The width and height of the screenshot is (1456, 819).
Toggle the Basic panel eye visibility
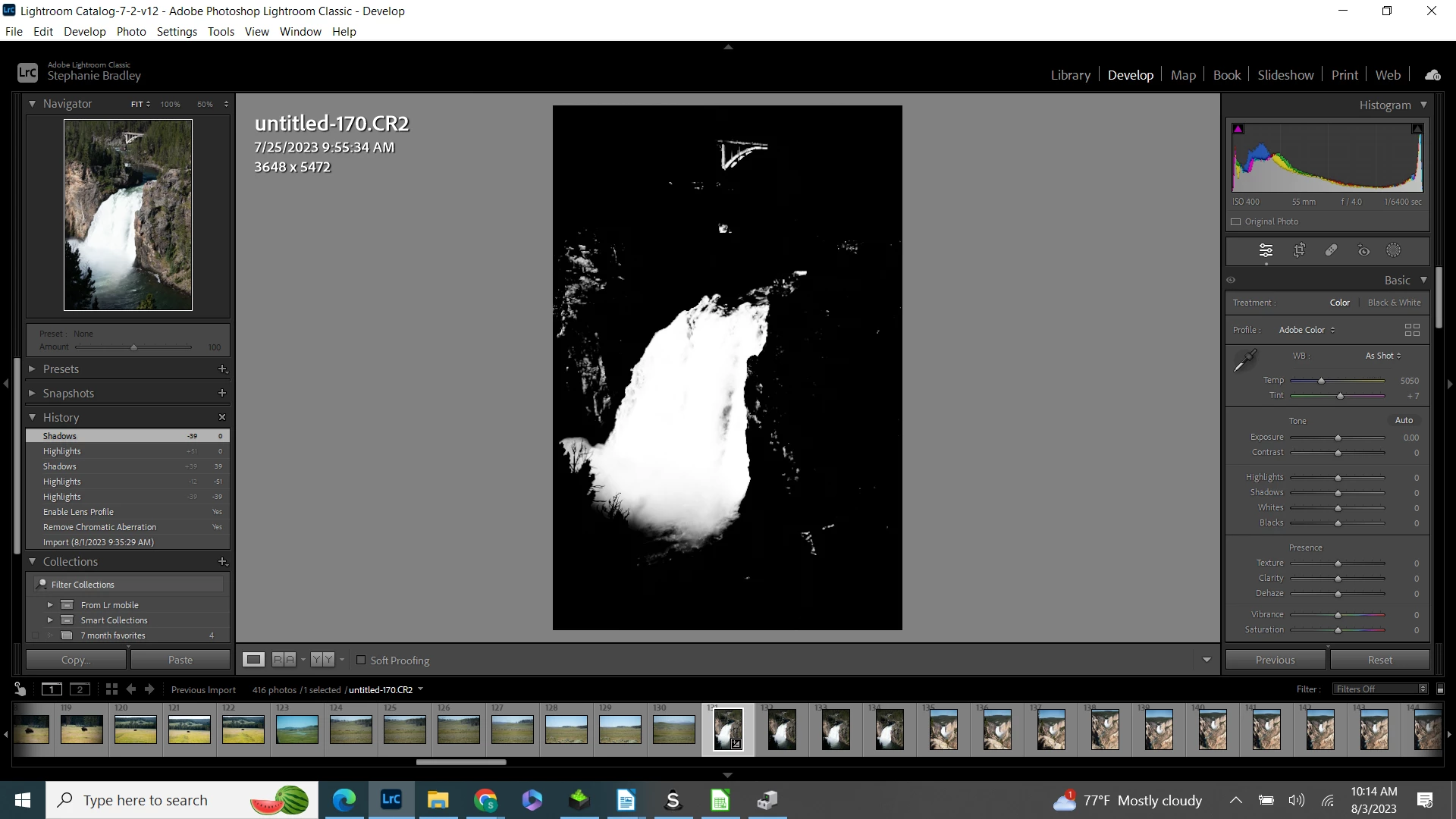[1231, 280]
